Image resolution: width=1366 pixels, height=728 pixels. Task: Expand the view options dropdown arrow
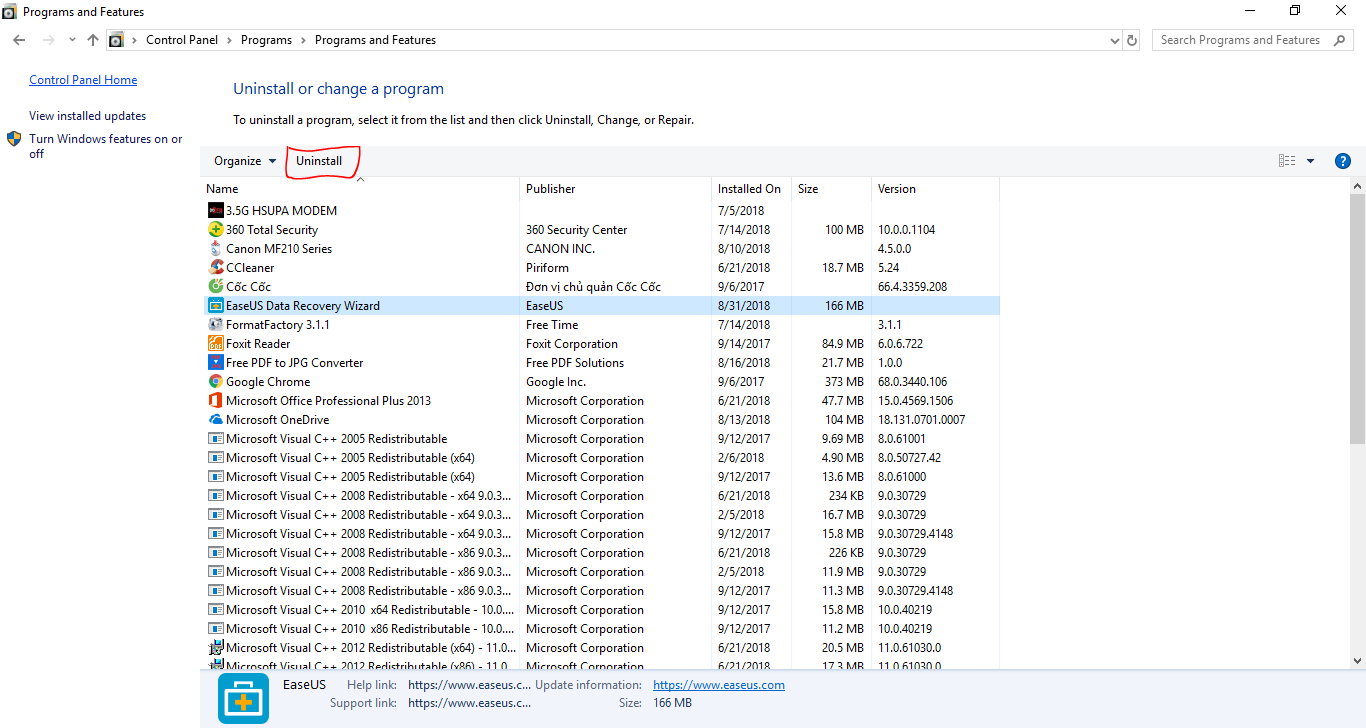click(1310, 161)
